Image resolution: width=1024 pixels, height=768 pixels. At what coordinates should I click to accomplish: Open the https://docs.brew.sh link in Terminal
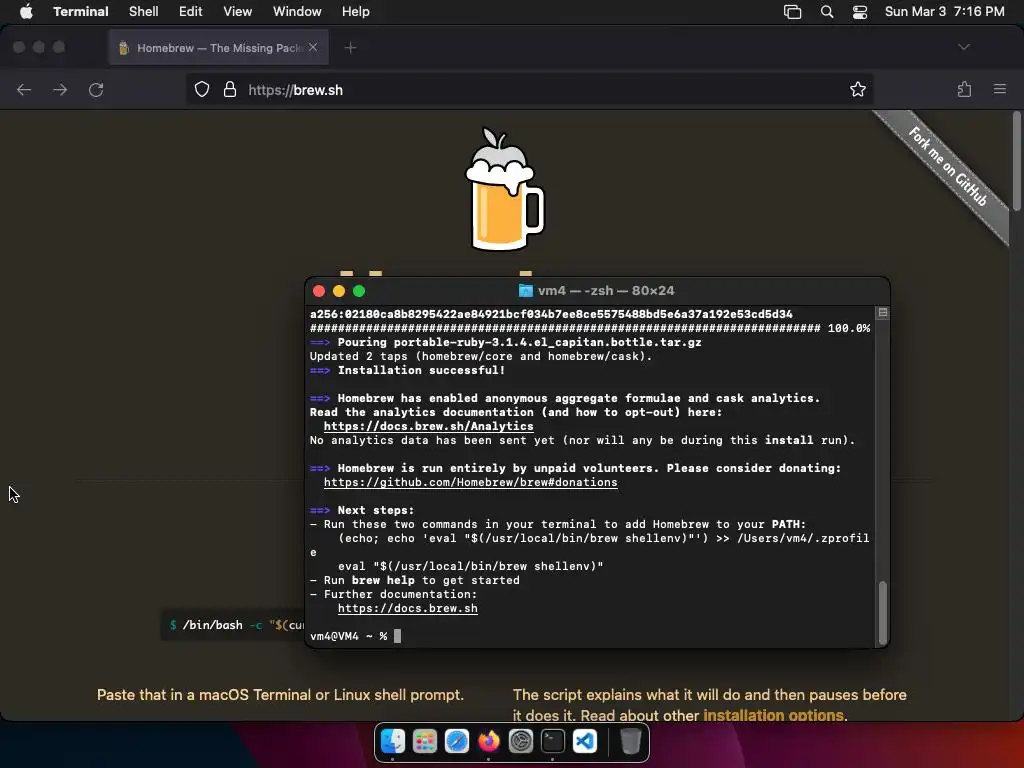408,609
